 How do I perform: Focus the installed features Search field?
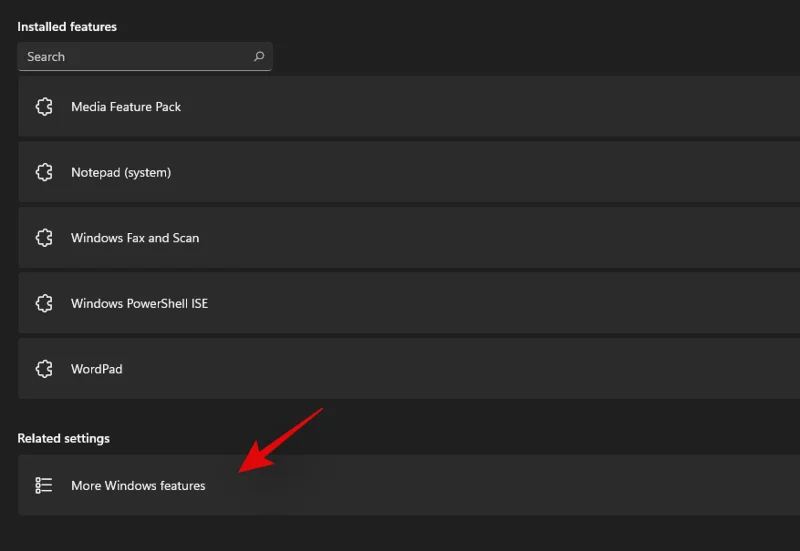pyautogui.click(x=135, y=57)
